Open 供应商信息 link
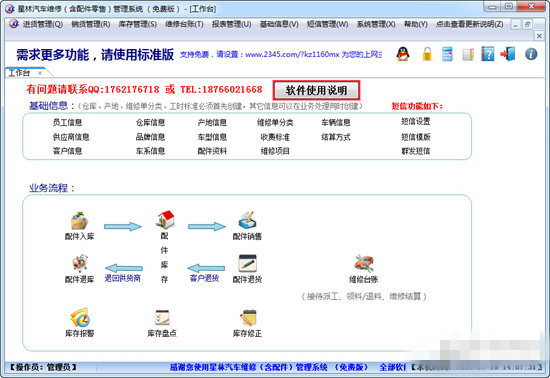 pyautogui.click(x=71, y=137)
